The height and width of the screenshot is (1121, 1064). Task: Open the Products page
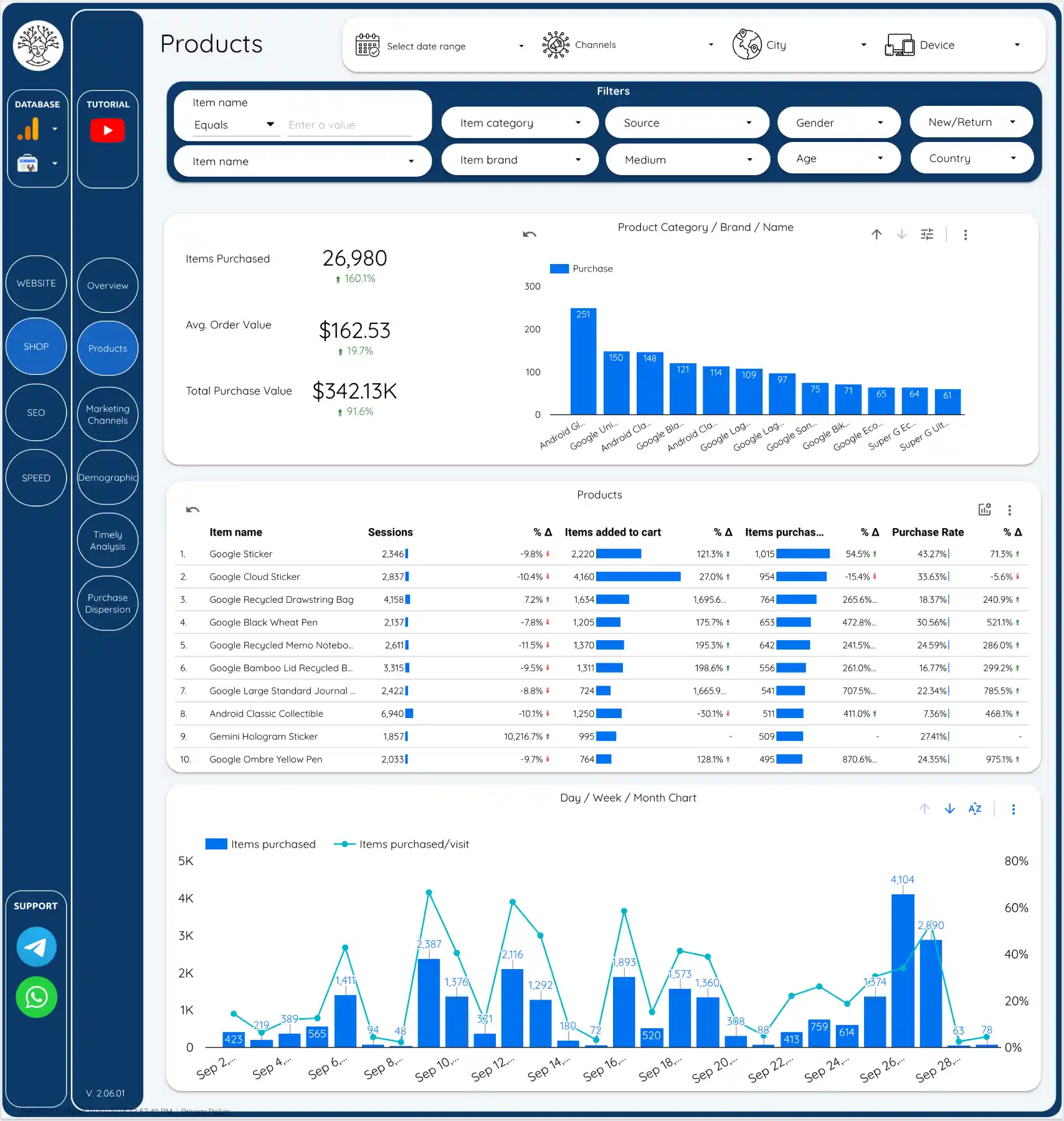[x=108, y=348]
